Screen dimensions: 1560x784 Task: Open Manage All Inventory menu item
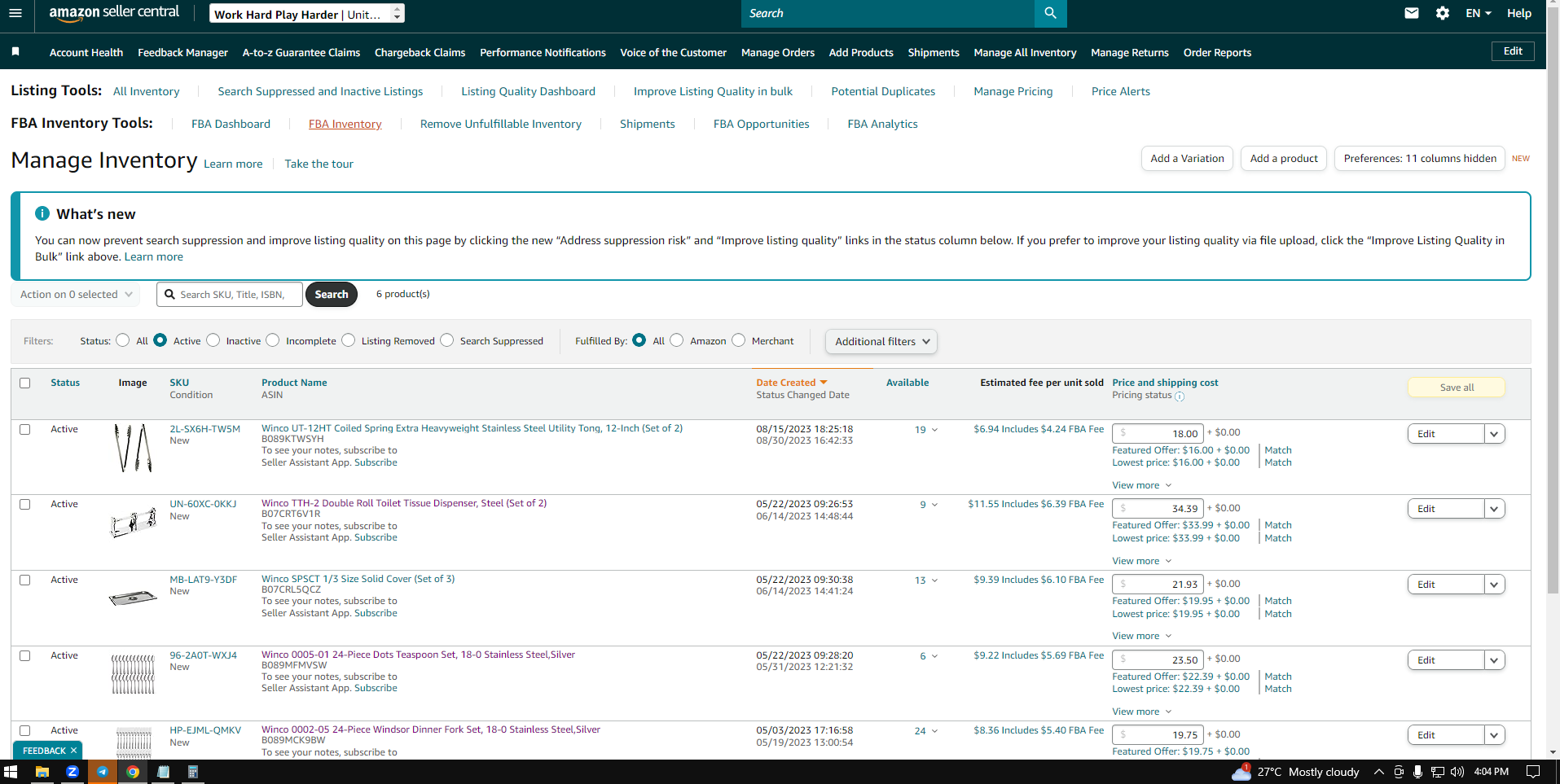[1025, 52]
